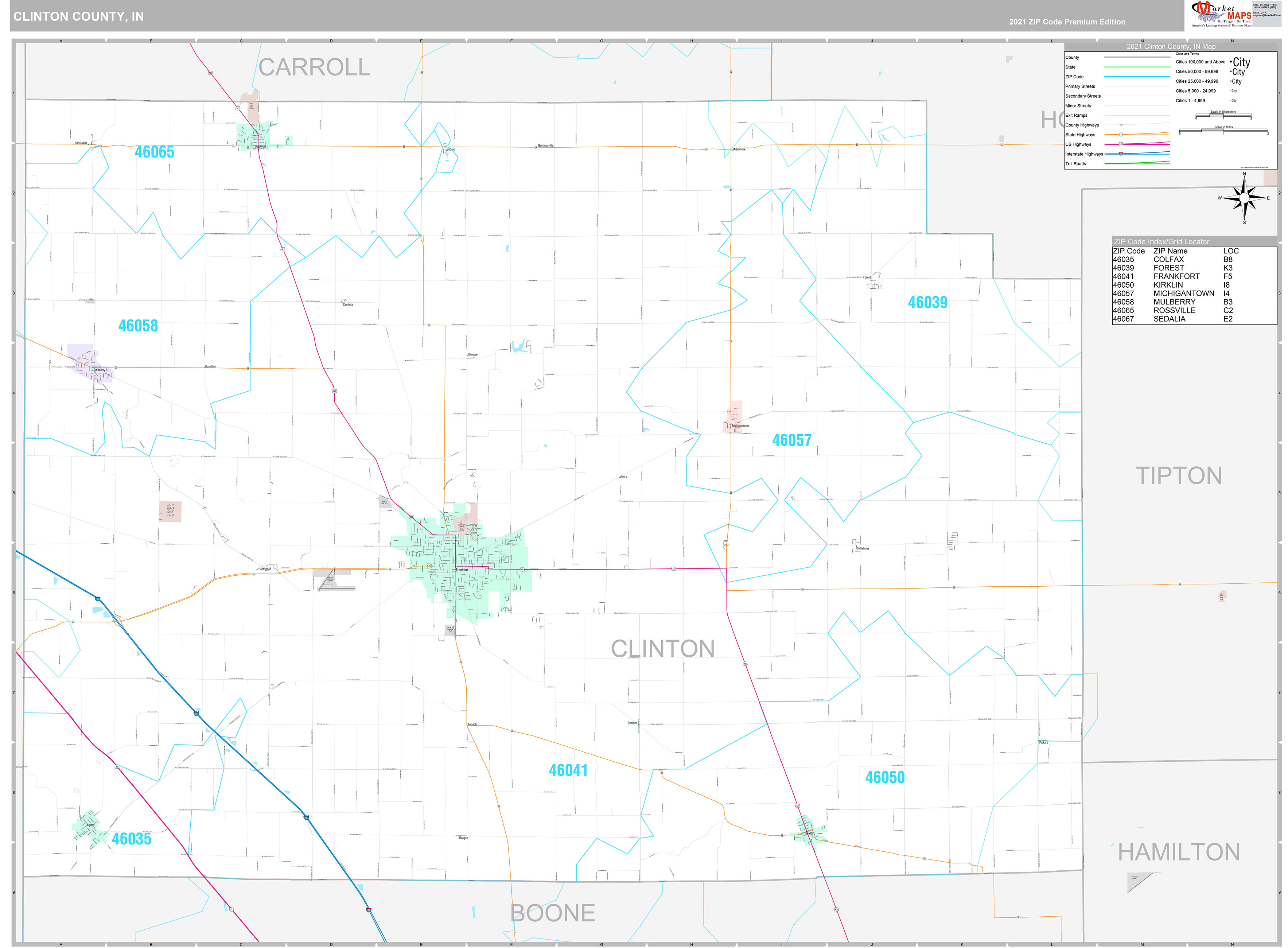Click the 46039 ZIP code label on the map
This screenshot has width=1288, height=948.
pyautogui.click(x=927, y=302)
